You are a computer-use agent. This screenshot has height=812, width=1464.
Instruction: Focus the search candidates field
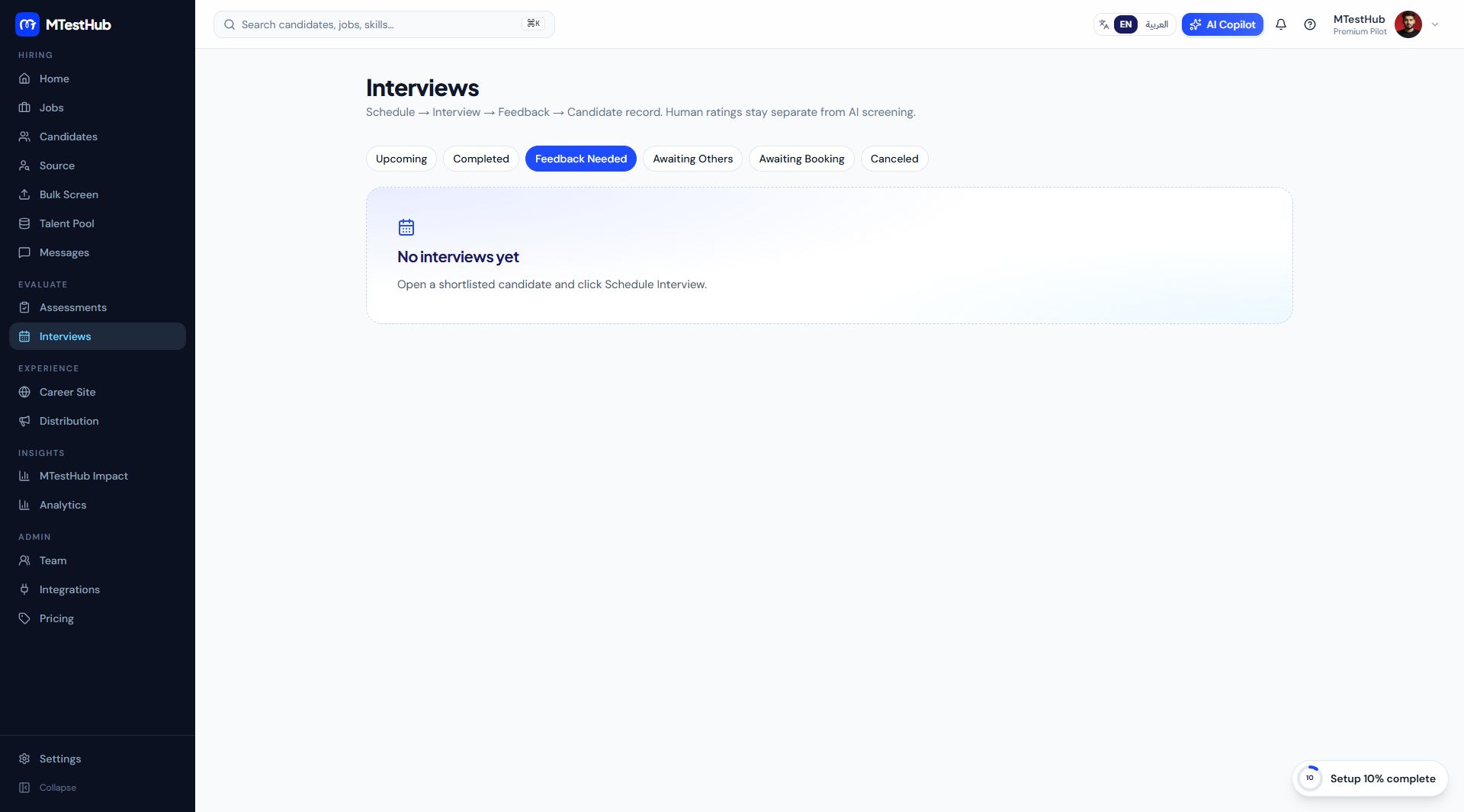coord(384,24)
